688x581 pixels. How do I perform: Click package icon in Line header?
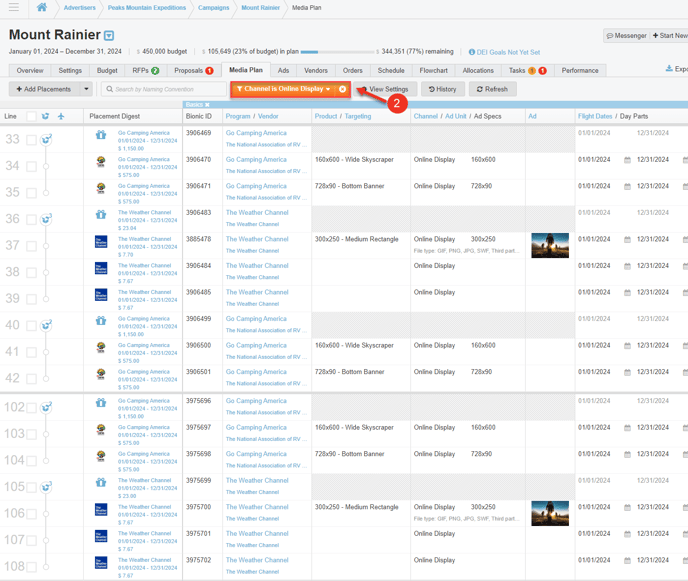[45, 116]
